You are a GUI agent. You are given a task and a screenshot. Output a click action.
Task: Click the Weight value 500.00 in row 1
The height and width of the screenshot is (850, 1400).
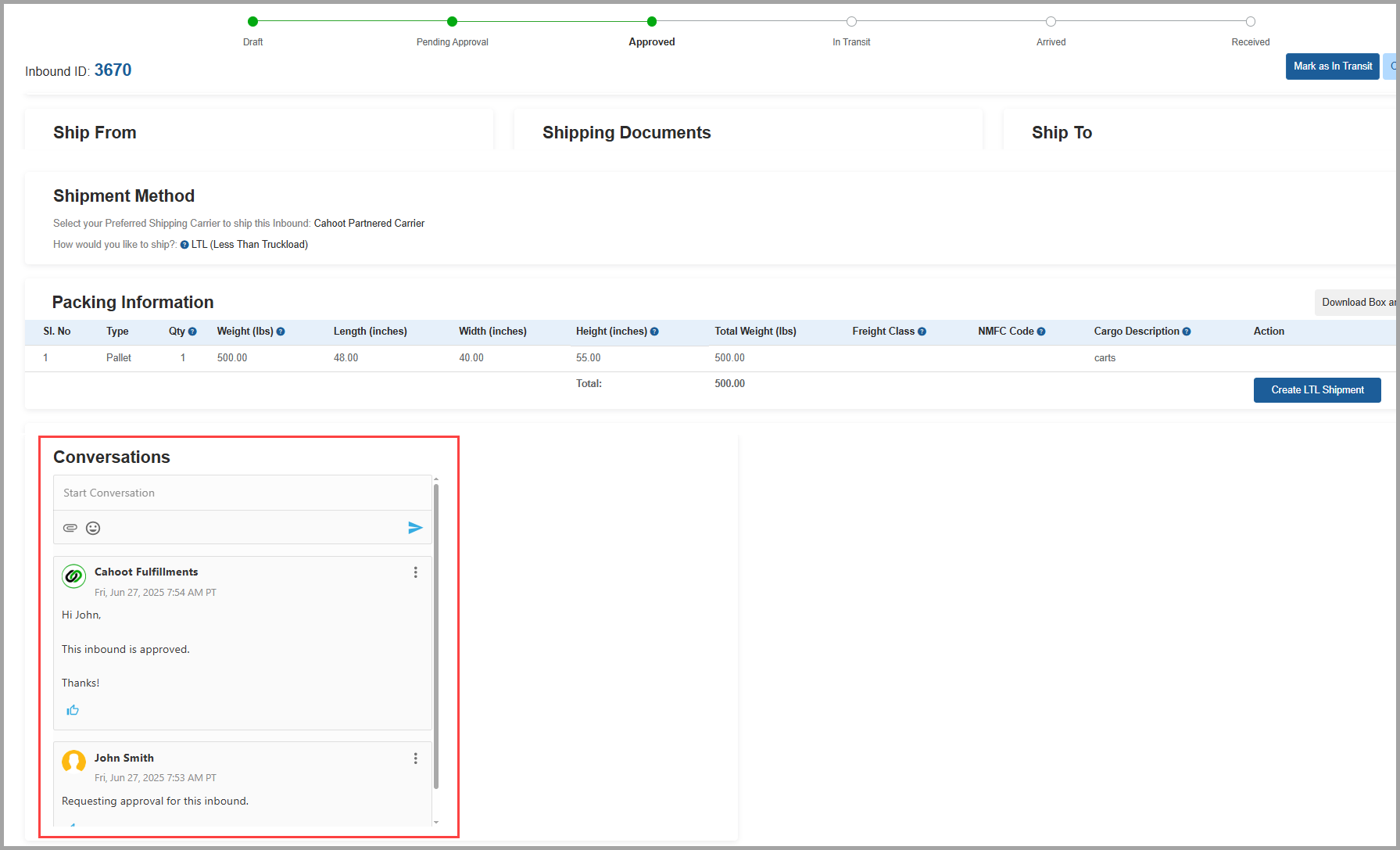232,358
